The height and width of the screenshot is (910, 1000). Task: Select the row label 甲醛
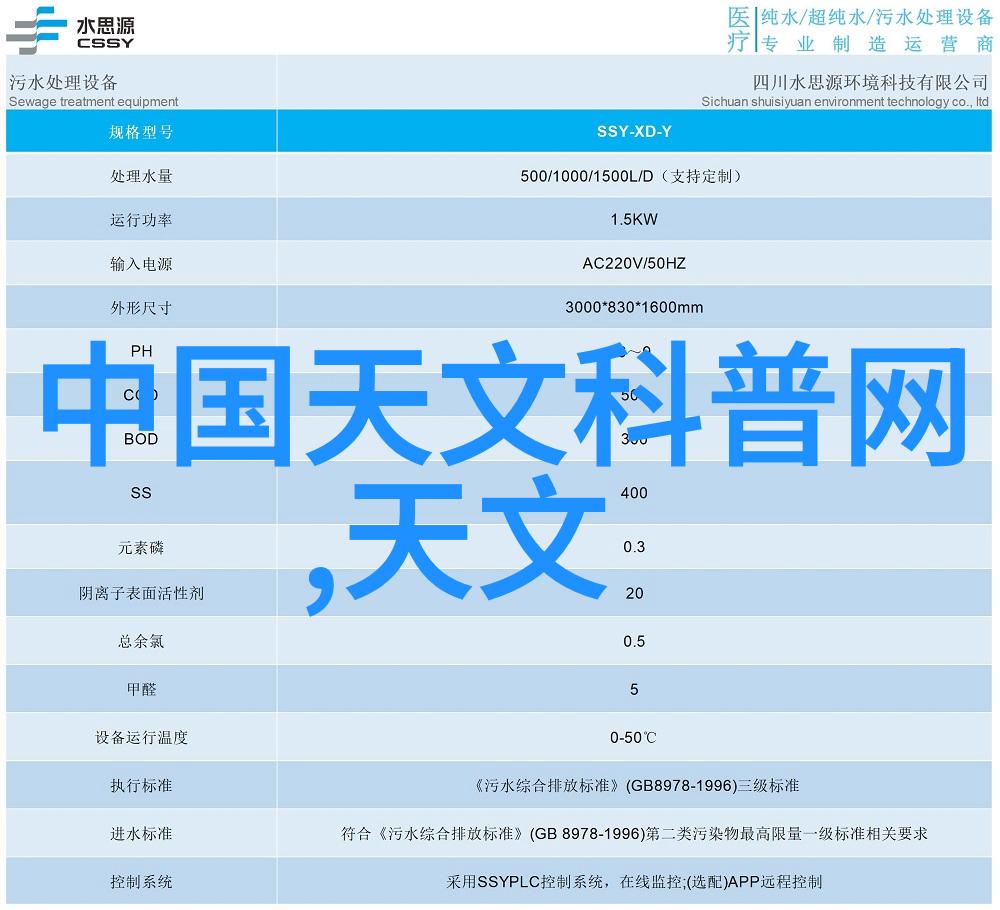pyautogui.click(x=141, y=689)
